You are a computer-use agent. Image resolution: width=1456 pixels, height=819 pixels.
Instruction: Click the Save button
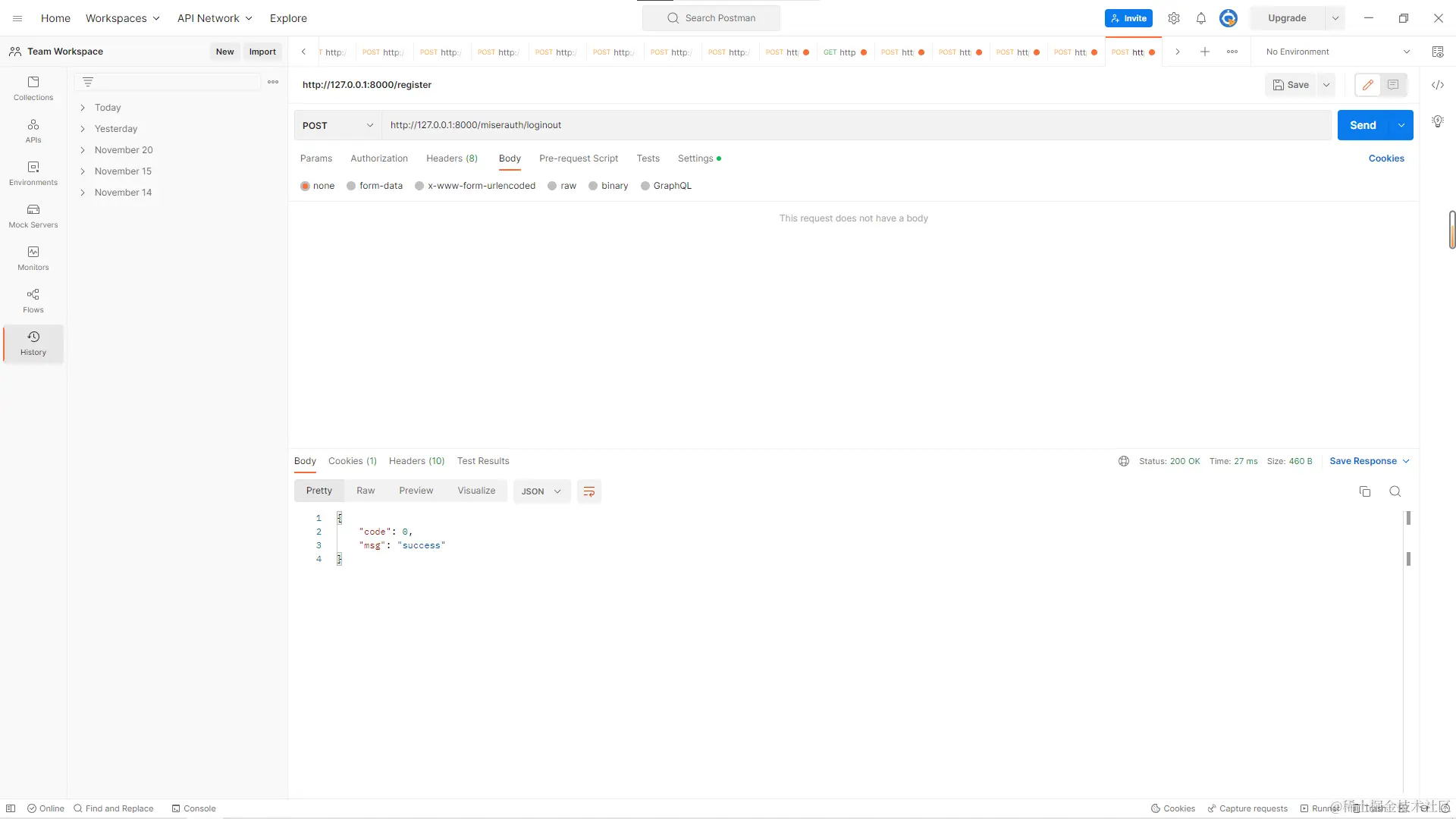pyautogui.click(x=1291, y=85)
